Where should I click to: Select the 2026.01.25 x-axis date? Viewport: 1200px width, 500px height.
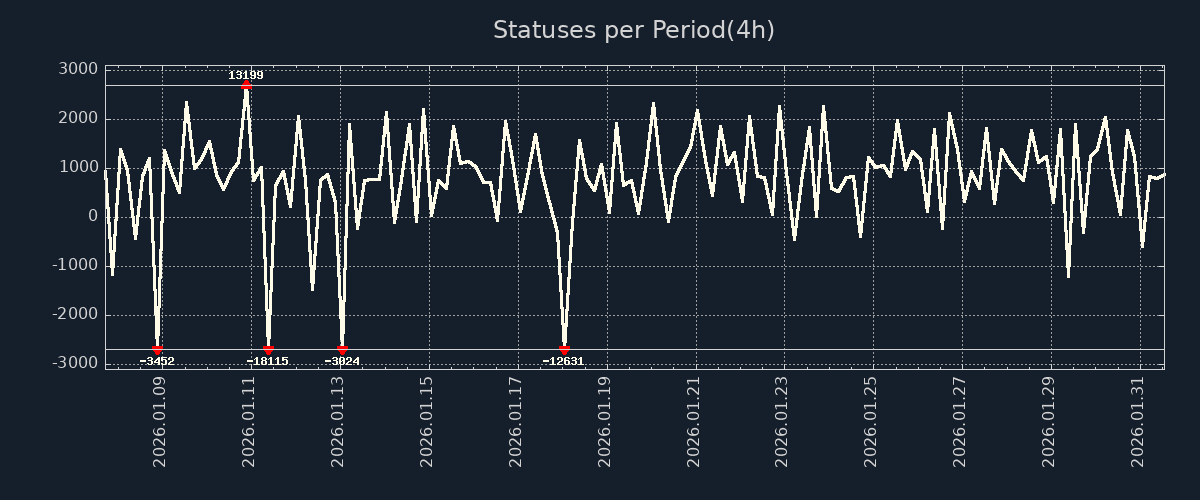[x=870, y=422]
